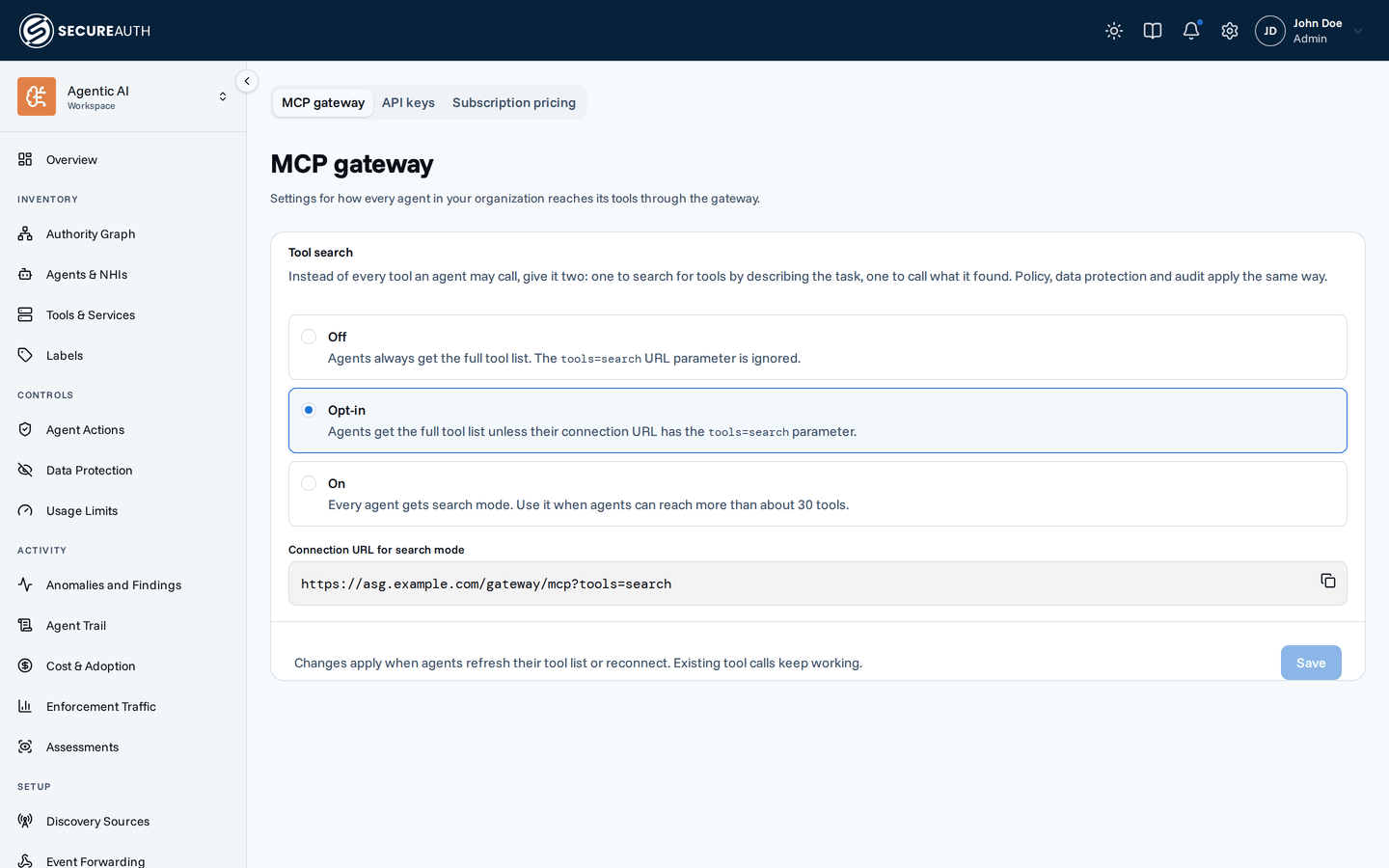Viewport: 1389px width, 868px height.
Task: Click the Agents & NHIs robot icon
Action: [x=25, y=274]
